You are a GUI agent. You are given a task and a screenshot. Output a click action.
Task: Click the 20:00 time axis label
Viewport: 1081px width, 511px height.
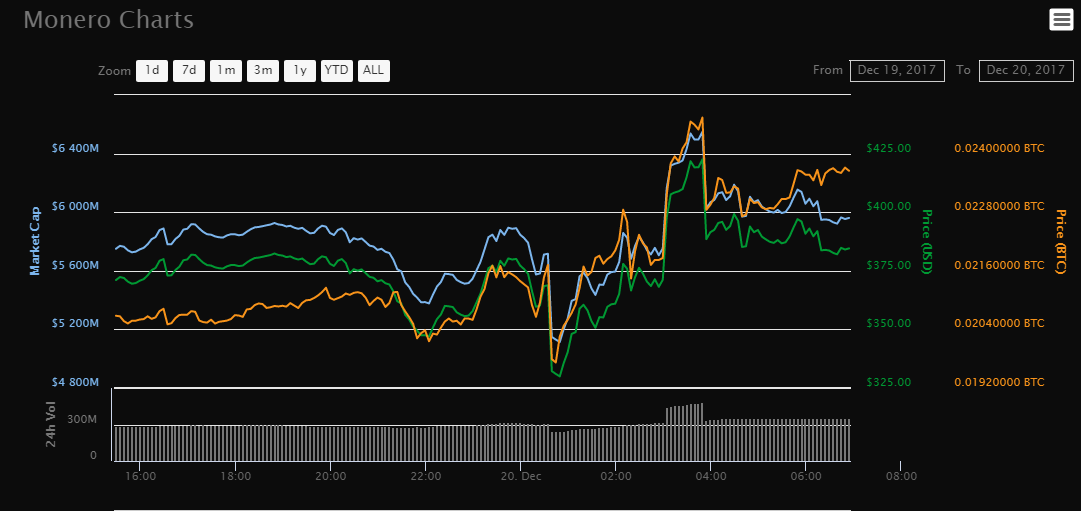point(331,477)
